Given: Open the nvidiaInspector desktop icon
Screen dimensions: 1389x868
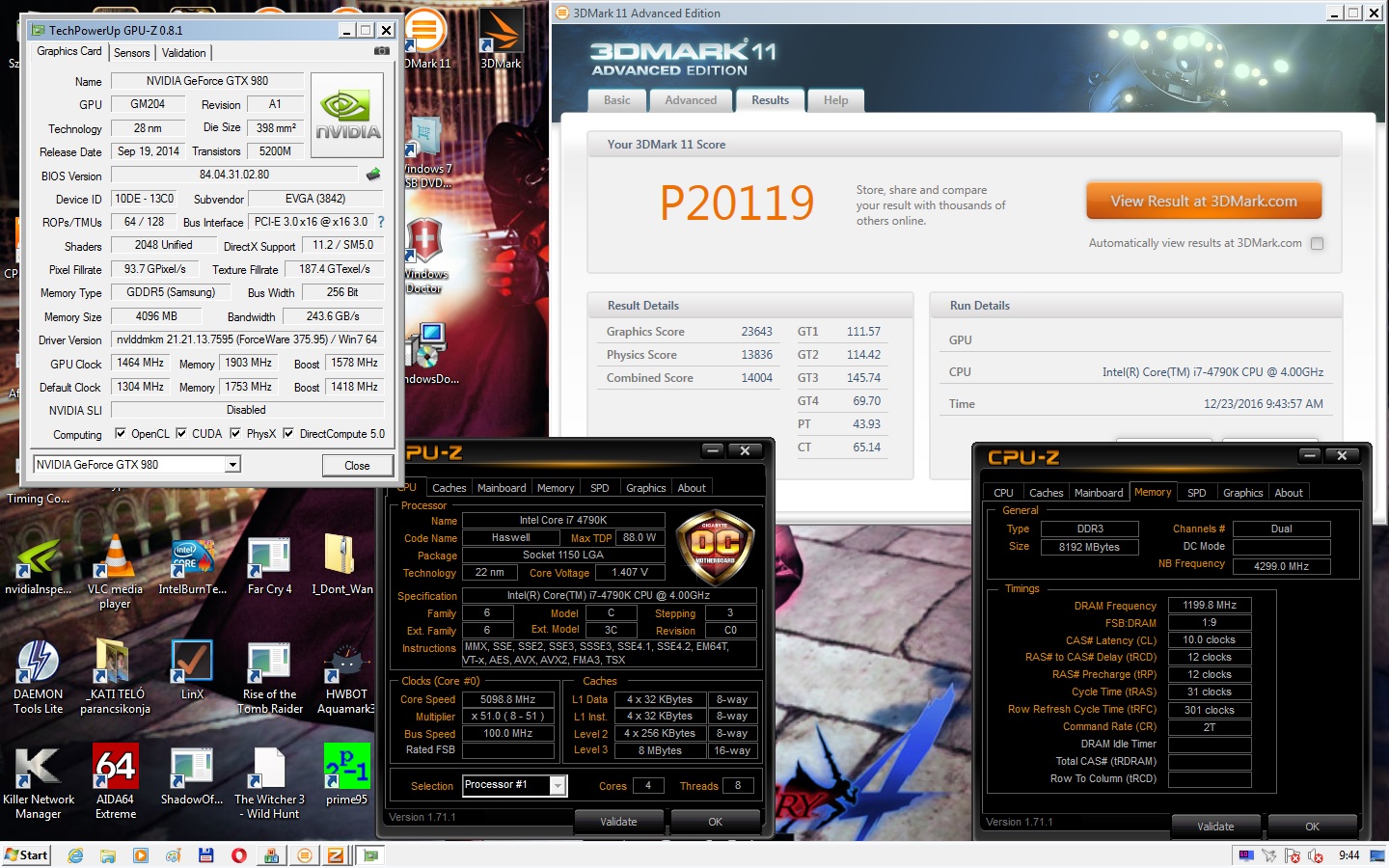Looking at the screenshot, I should point(39,565).
